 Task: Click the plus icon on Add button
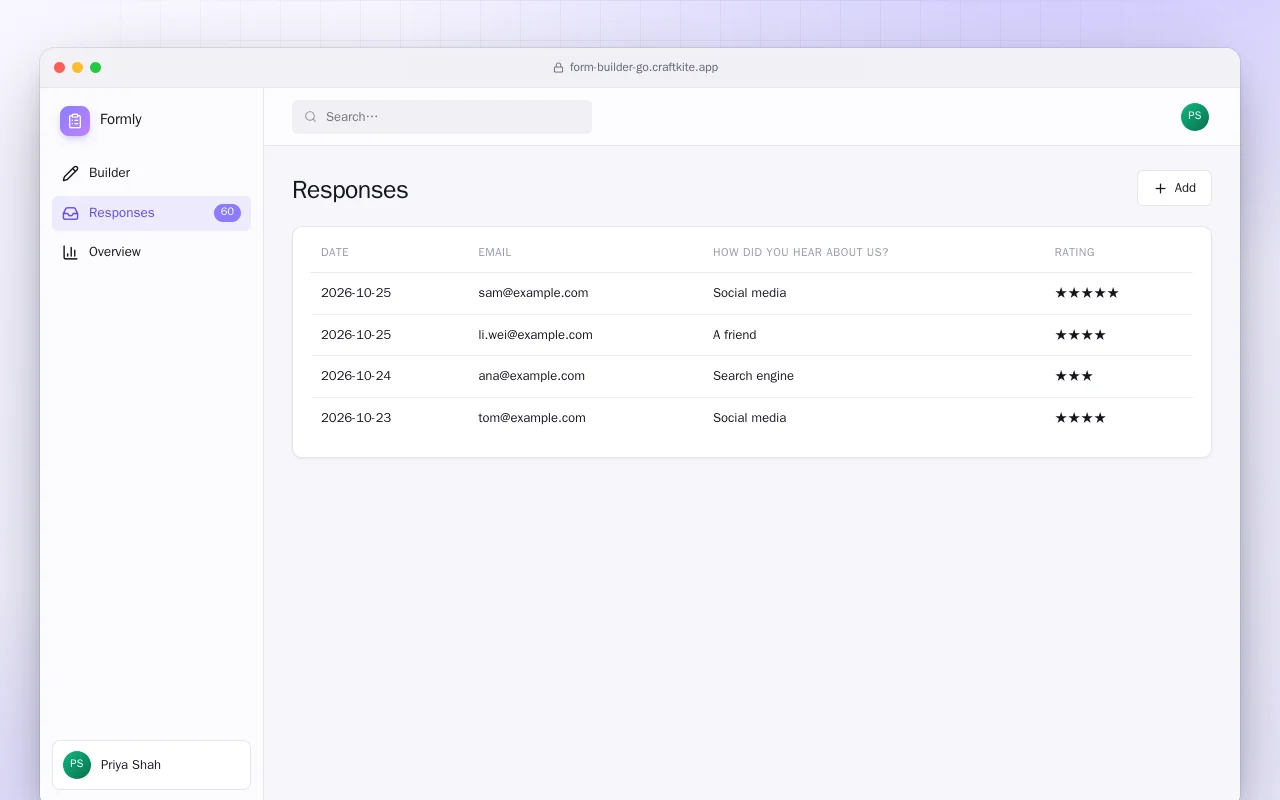[x=1160, y=188]
